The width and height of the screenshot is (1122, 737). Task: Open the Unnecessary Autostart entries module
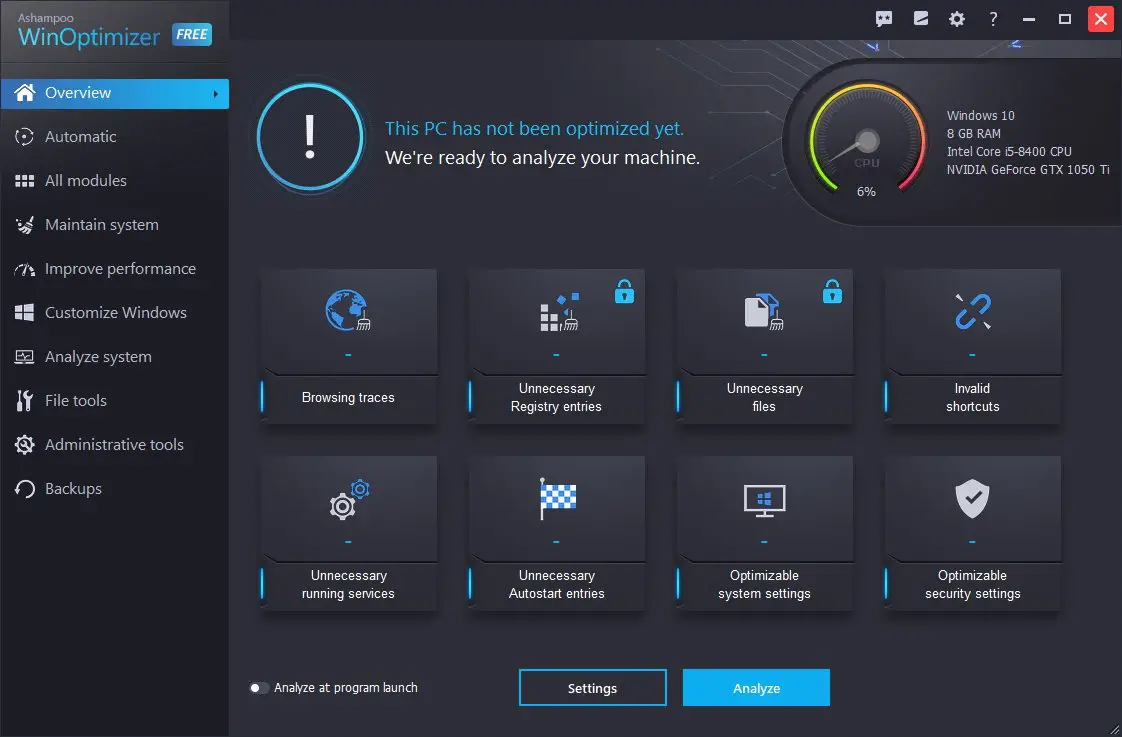(x=556, y=533)
